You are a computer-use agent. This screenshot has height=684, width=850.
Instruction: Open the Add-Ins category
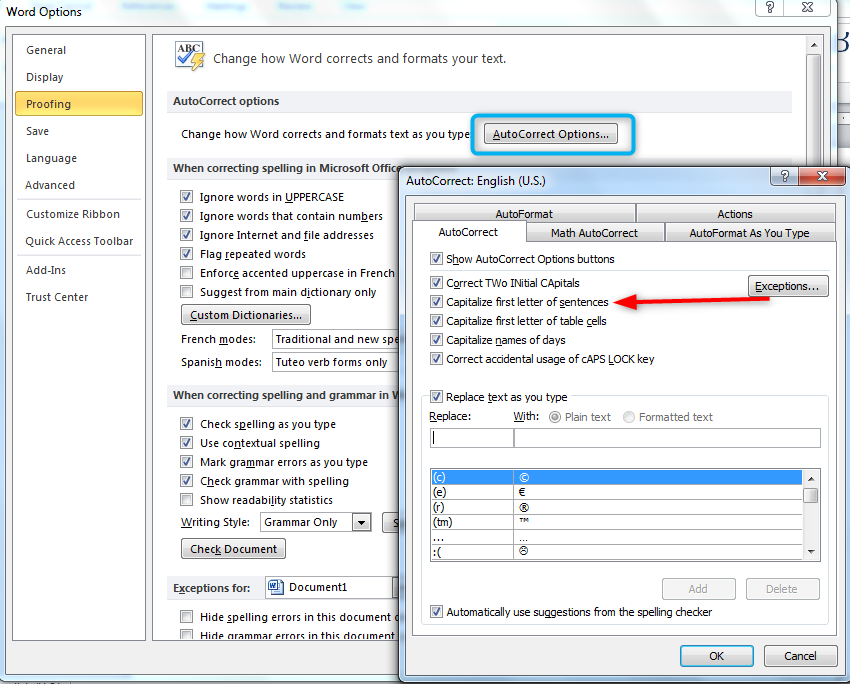coord(46,270)
